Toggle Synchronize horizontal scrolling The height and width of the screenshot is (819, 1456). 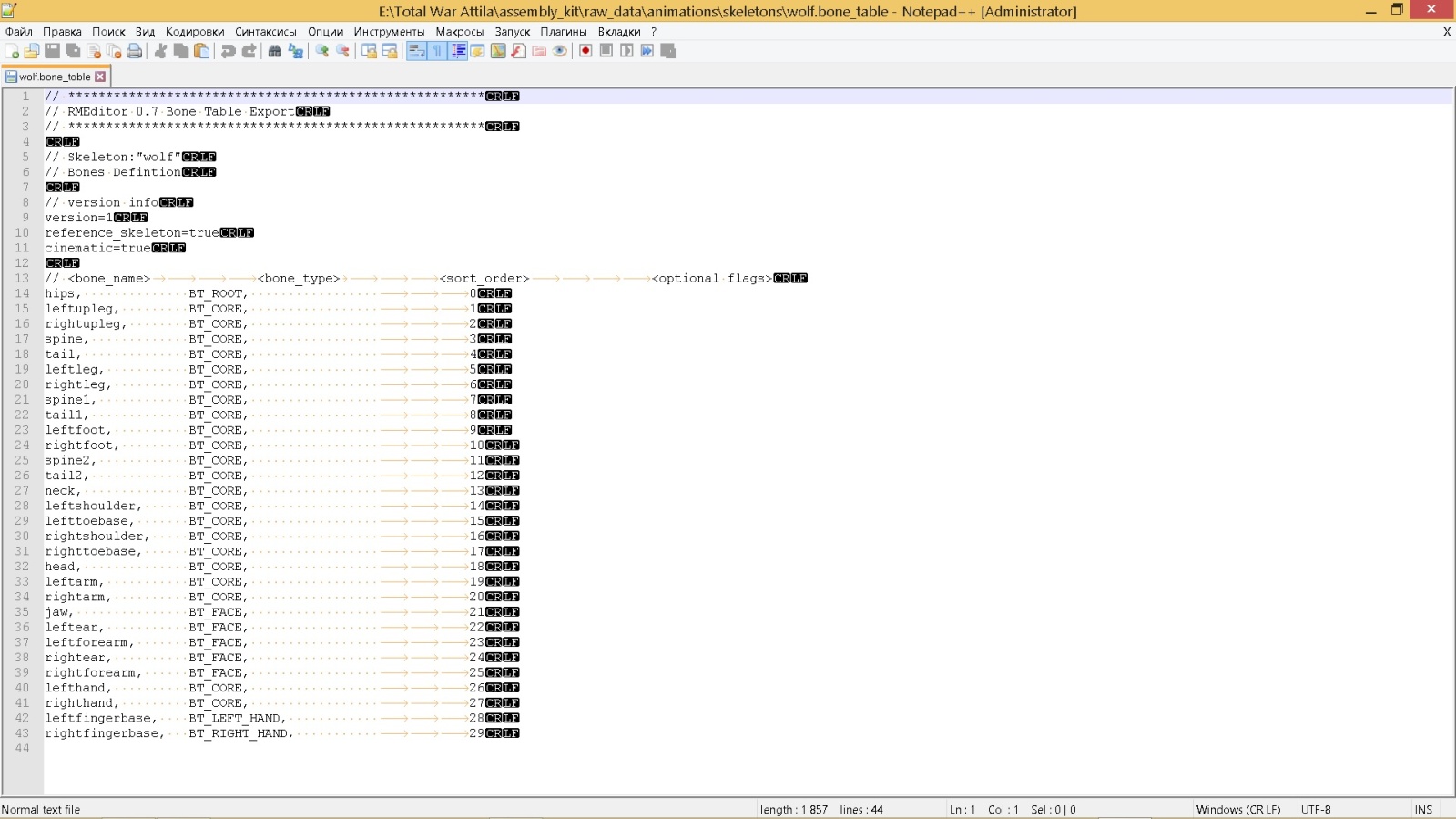pos(390,51)
